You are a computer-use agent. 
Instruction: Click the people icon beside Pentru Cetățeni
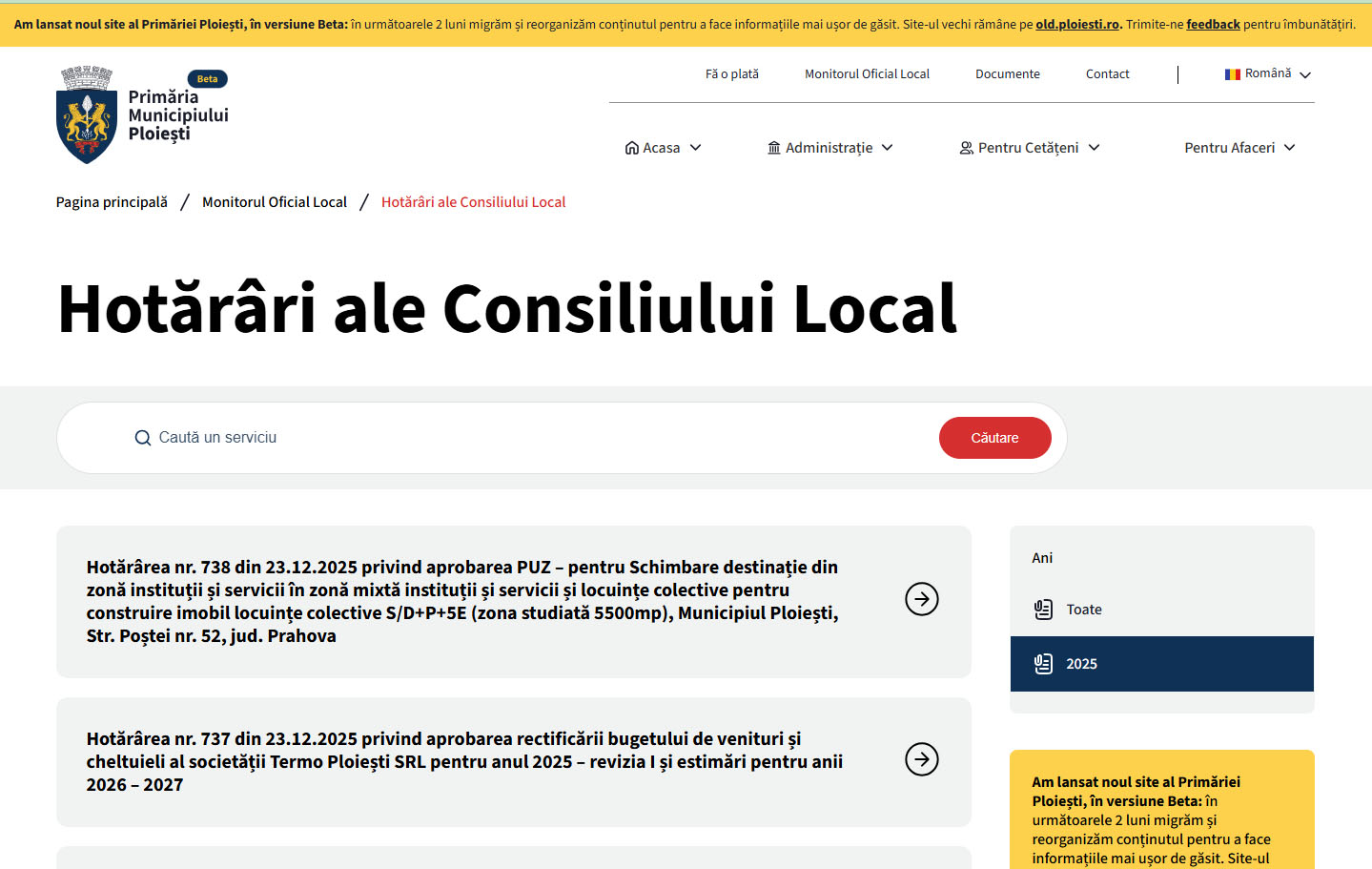tap(966, 148)
